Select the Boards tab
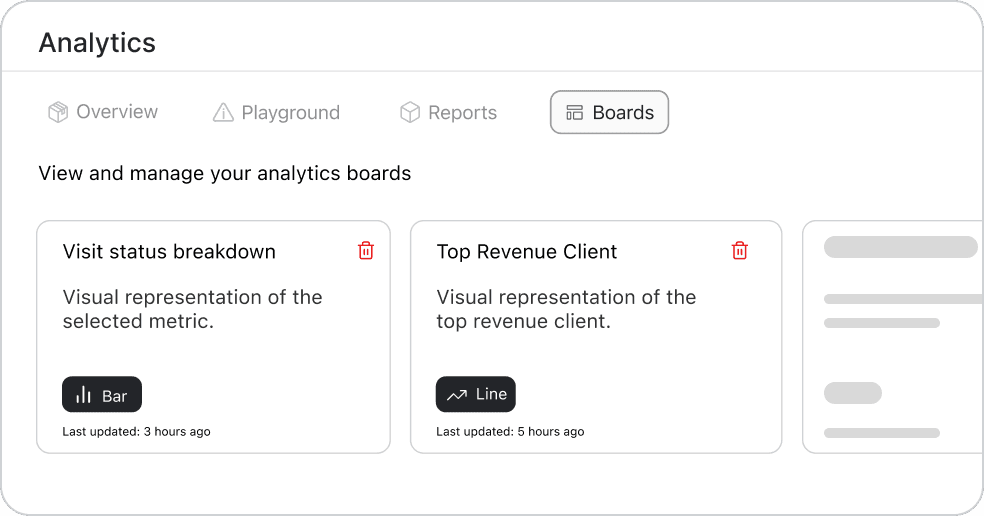 click(609, 113)
